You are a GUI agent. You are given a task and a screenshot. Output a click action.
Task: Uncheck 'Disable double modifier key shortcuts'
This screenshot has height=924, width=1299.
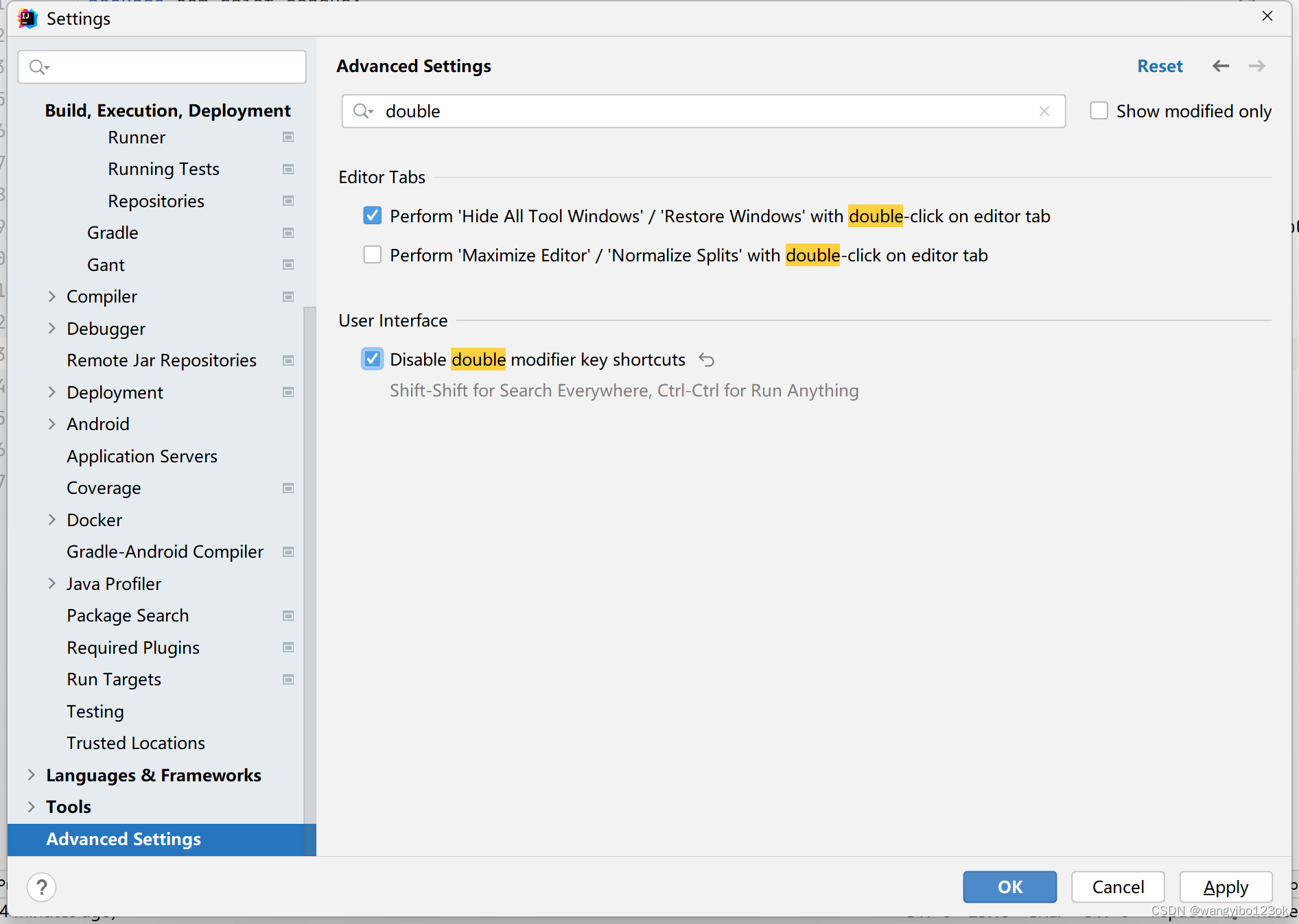(373, 359)
